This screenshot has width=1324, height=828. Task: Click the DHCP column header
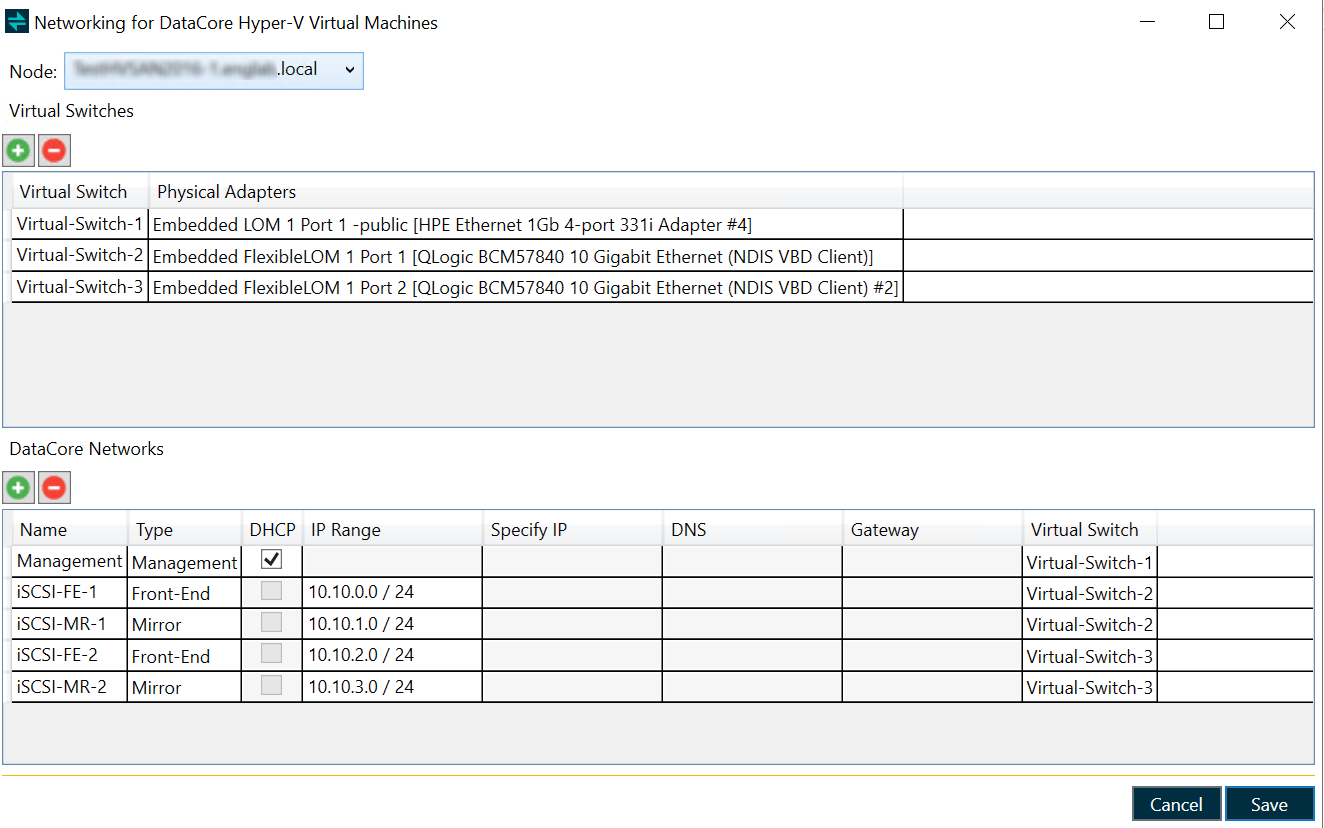click(x=272, y=529)
